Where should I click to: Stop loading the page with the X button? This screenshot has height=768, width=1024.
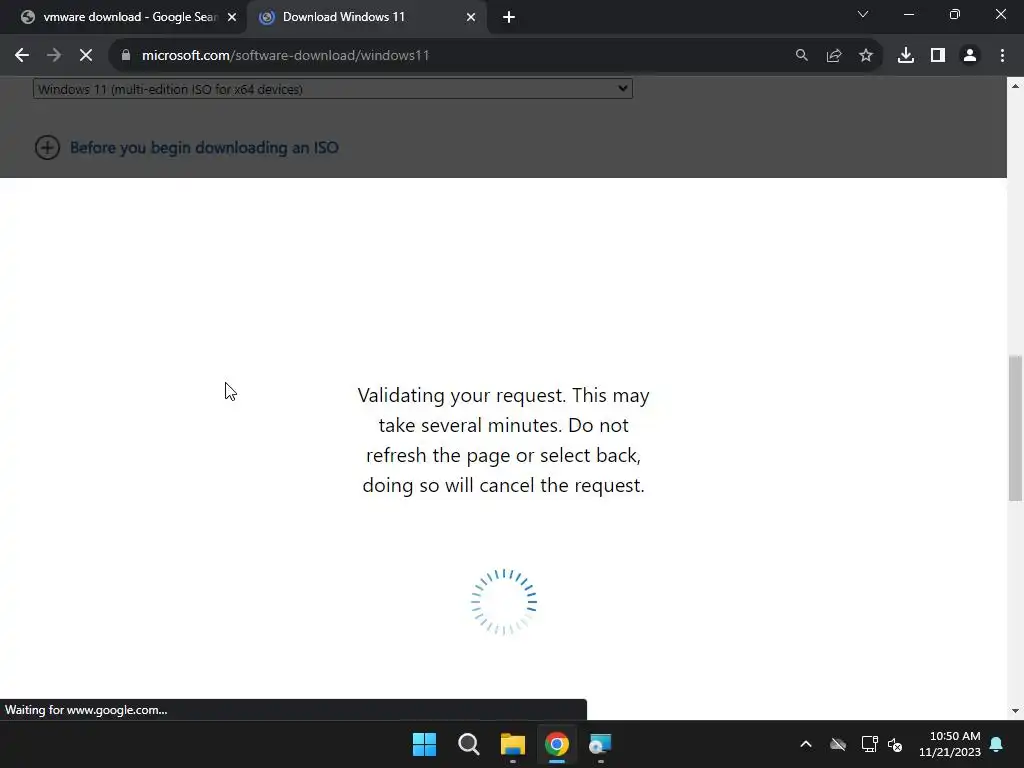[x=86, y=56]
